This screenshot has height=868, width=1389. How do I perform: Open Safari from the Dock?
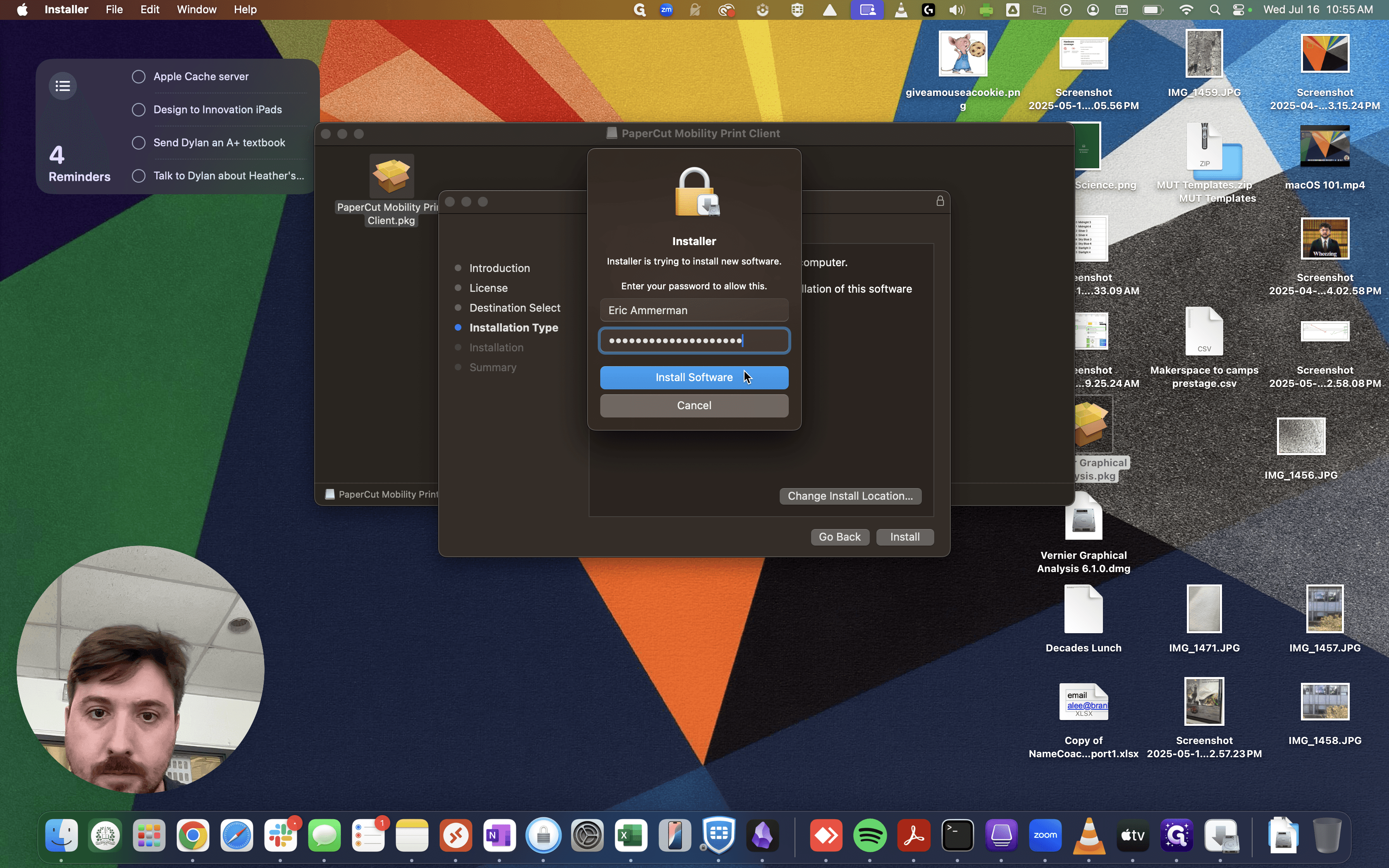236,835
